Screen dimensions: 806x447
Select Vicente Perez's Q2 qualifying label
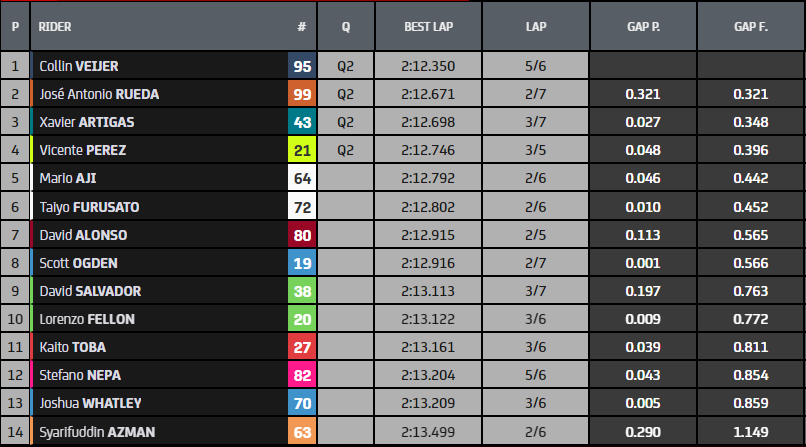(x=345, y=151)
